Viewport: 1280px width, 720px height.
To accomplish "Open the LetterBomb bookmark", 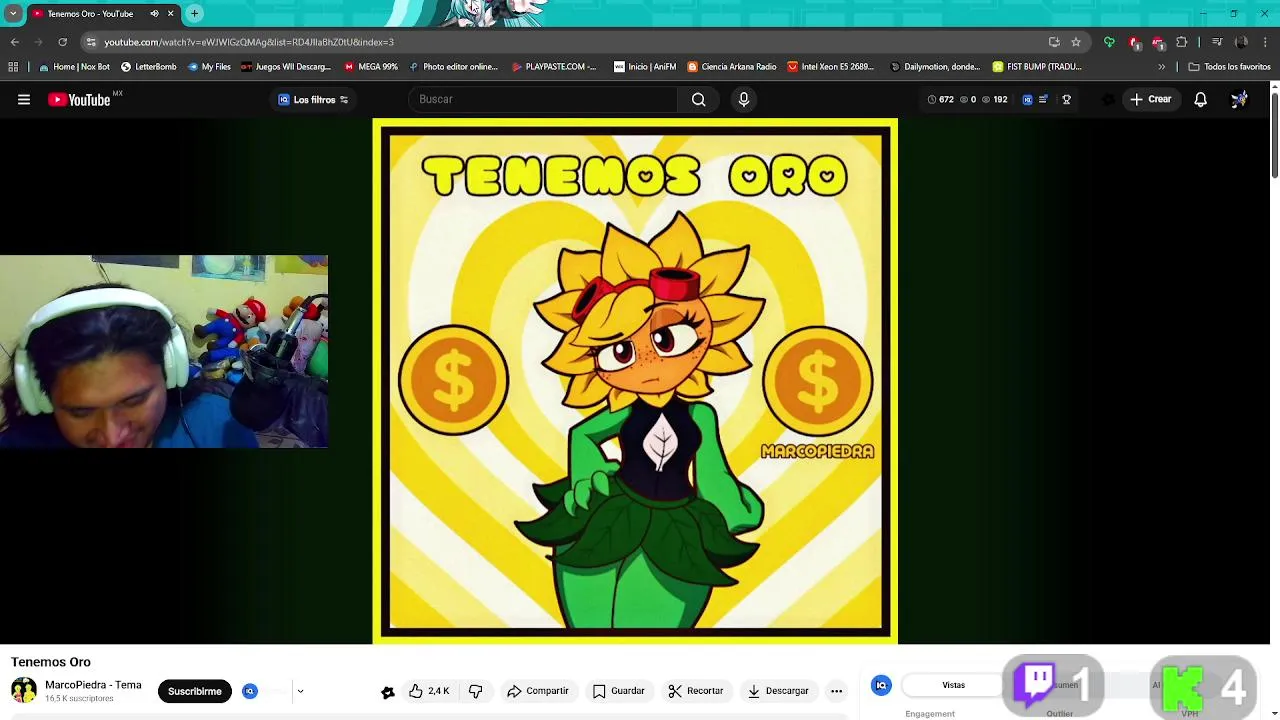I will pos(148,67).
